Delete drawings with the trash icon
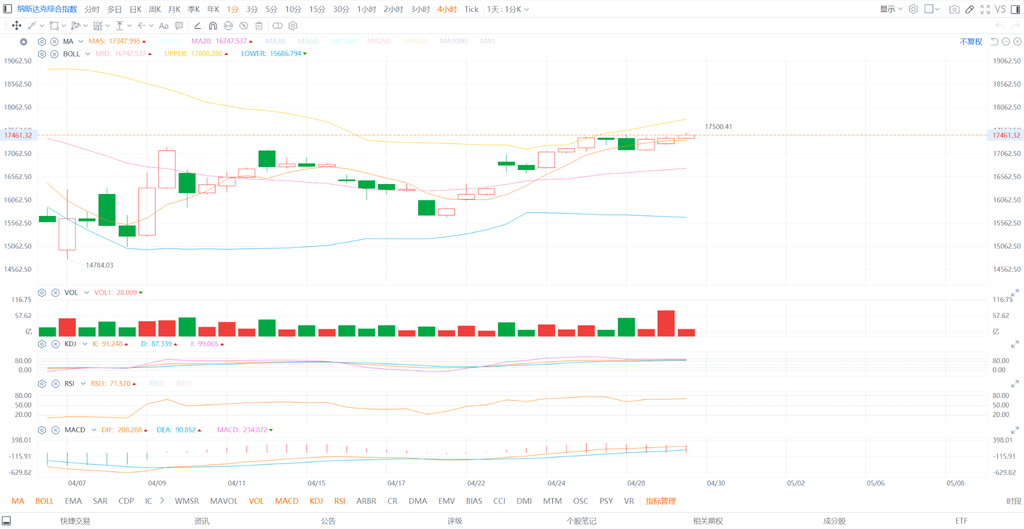The image size is (1024, 529). pos(259,25)
